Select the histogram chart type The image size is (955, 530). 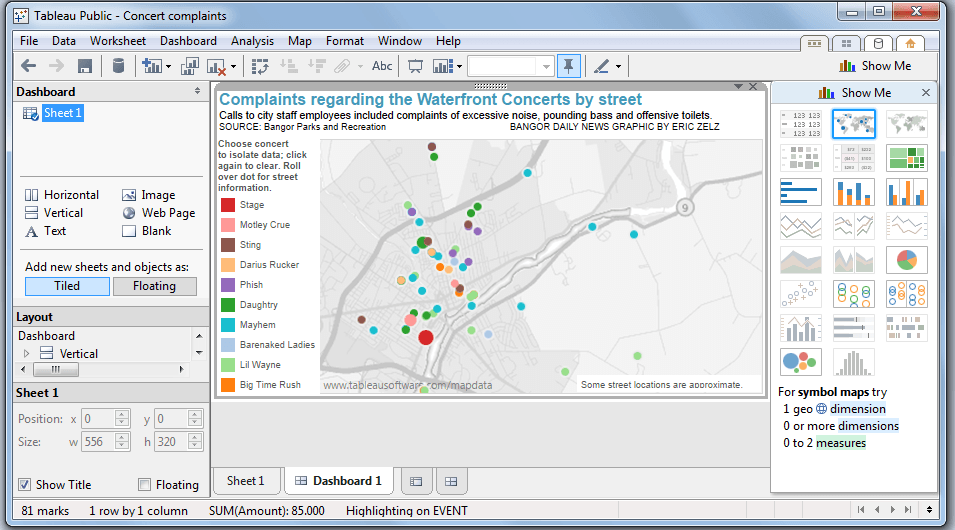pyautogui.click(x=854, y=362)
